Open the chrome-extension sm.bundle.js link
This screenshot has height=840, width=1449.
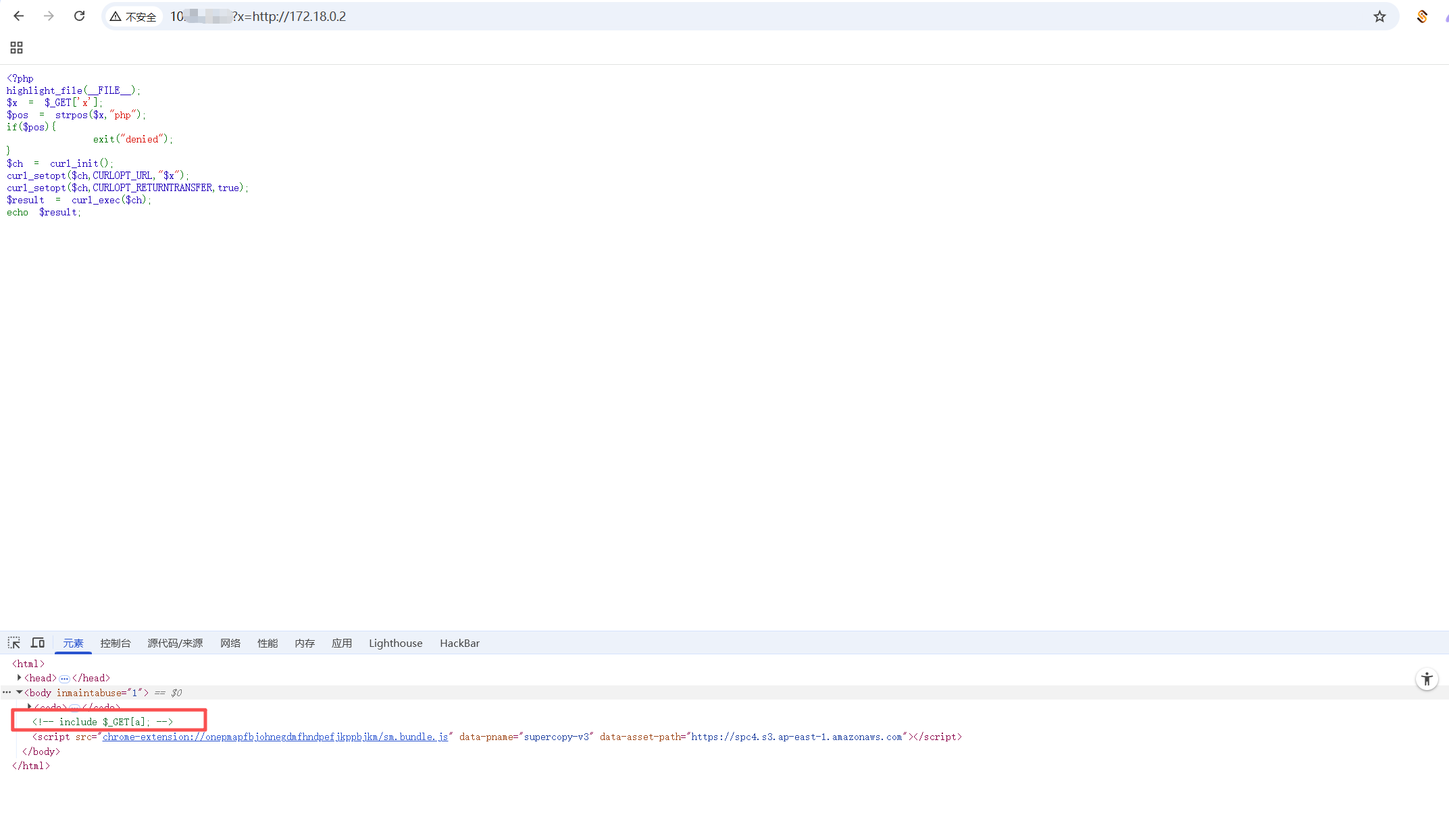pyautogui.click(x=275, y=737)
